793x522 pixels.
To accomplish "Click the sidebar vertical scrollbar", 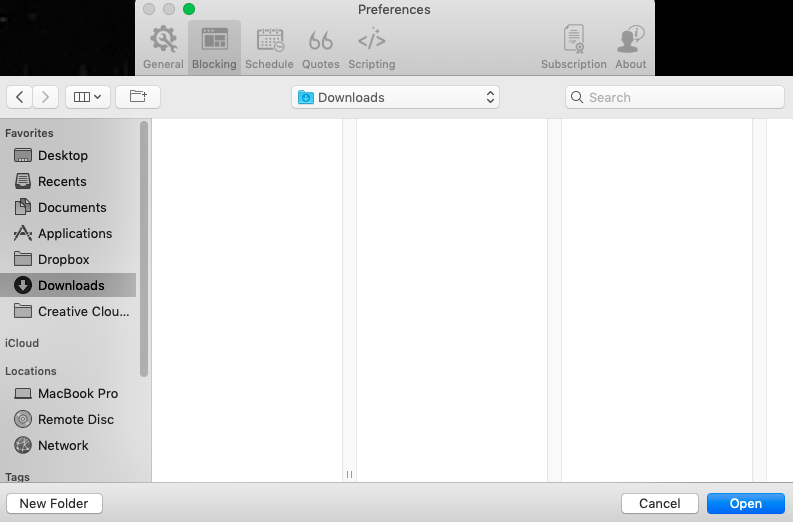I will pyautogui.click(x=144, y=249).
